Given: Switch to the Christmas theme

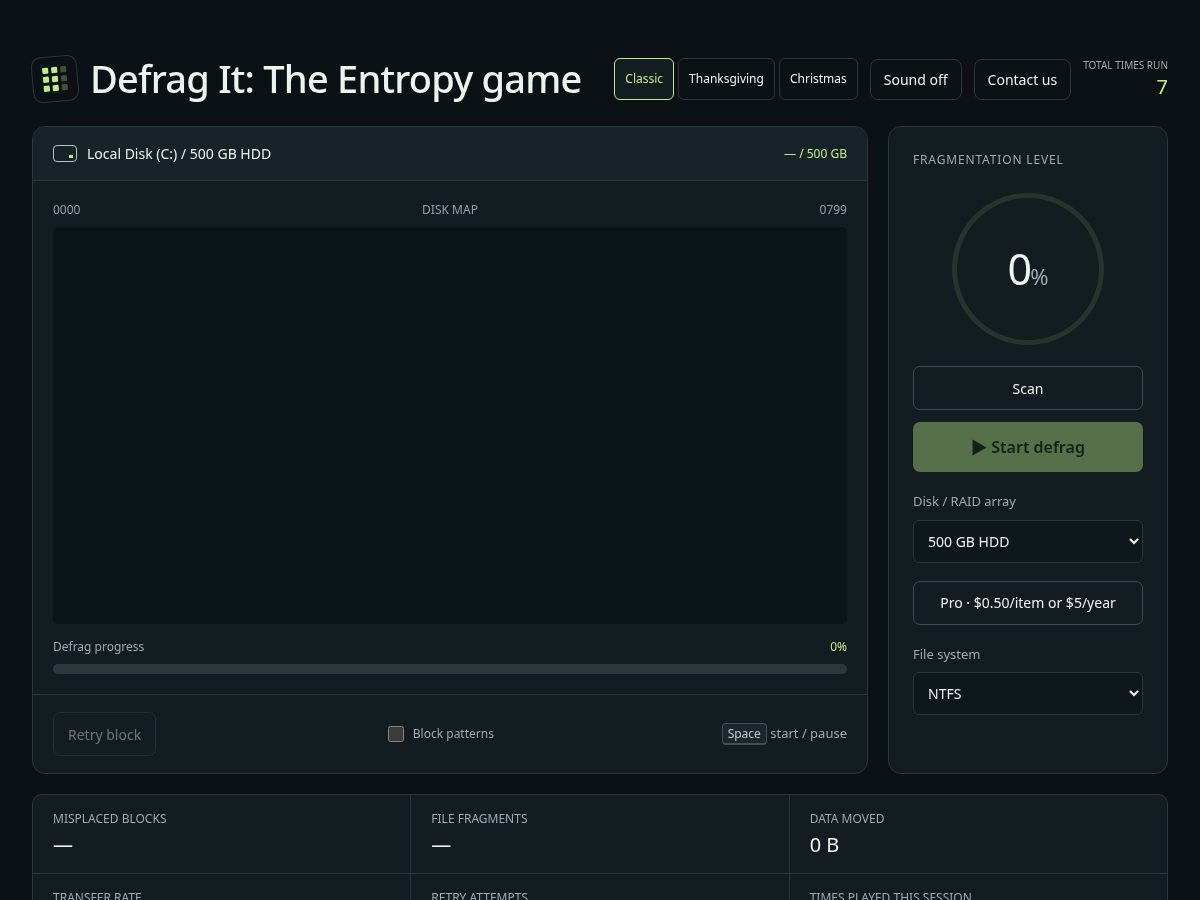Looking at the screenshot, I should tap(818, 79).
